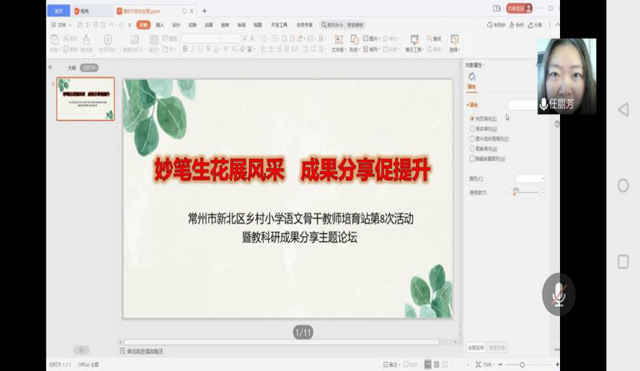Image resolution: width=640 pixels, height=371 pixels.
Task: Click the Arrange icon
Action: 366,49
